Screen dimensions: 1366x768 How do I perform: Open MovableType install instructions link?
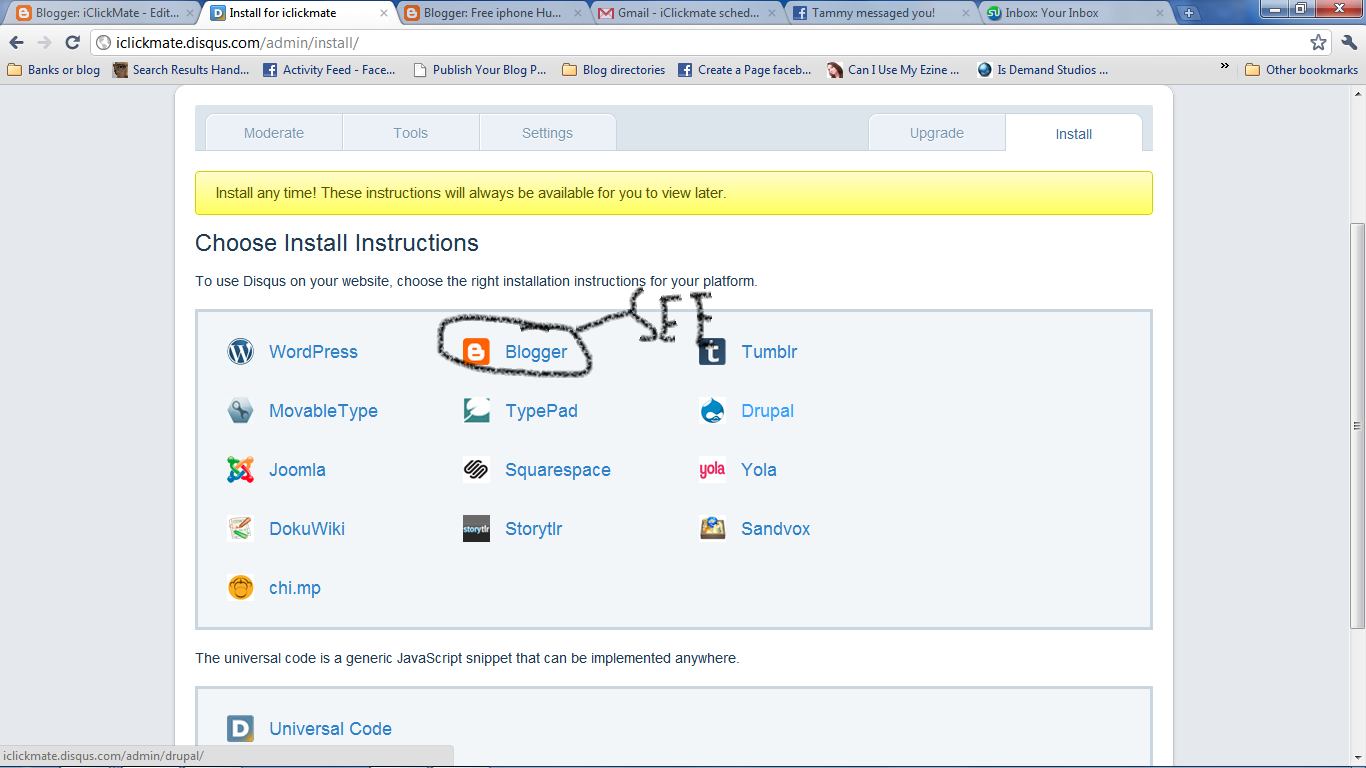pos(323,411)
